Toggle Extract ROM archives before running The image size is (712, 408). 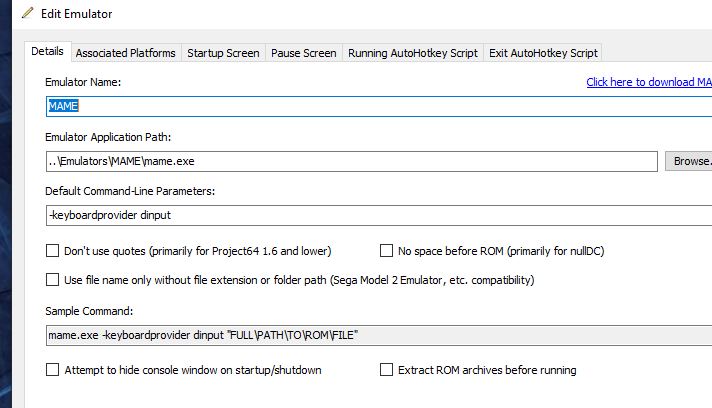tap(386, 370)
